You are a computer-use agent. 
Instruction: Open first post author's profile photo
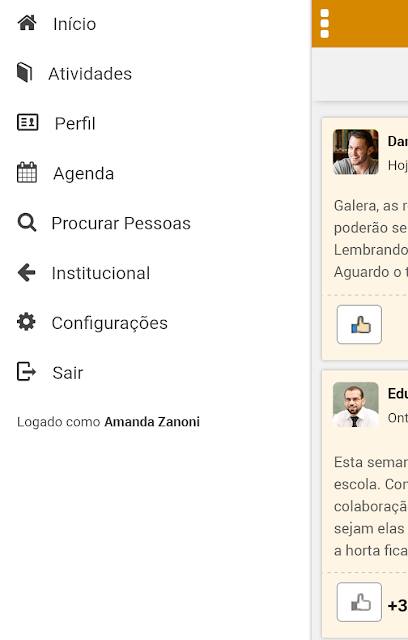click(356, 152)
